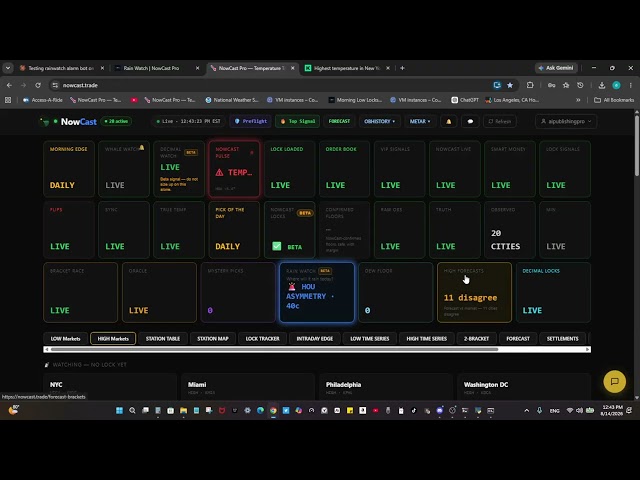The image size is (640, 480).
Task: Open the Pick of the Day card
Action: click(234, 230)
